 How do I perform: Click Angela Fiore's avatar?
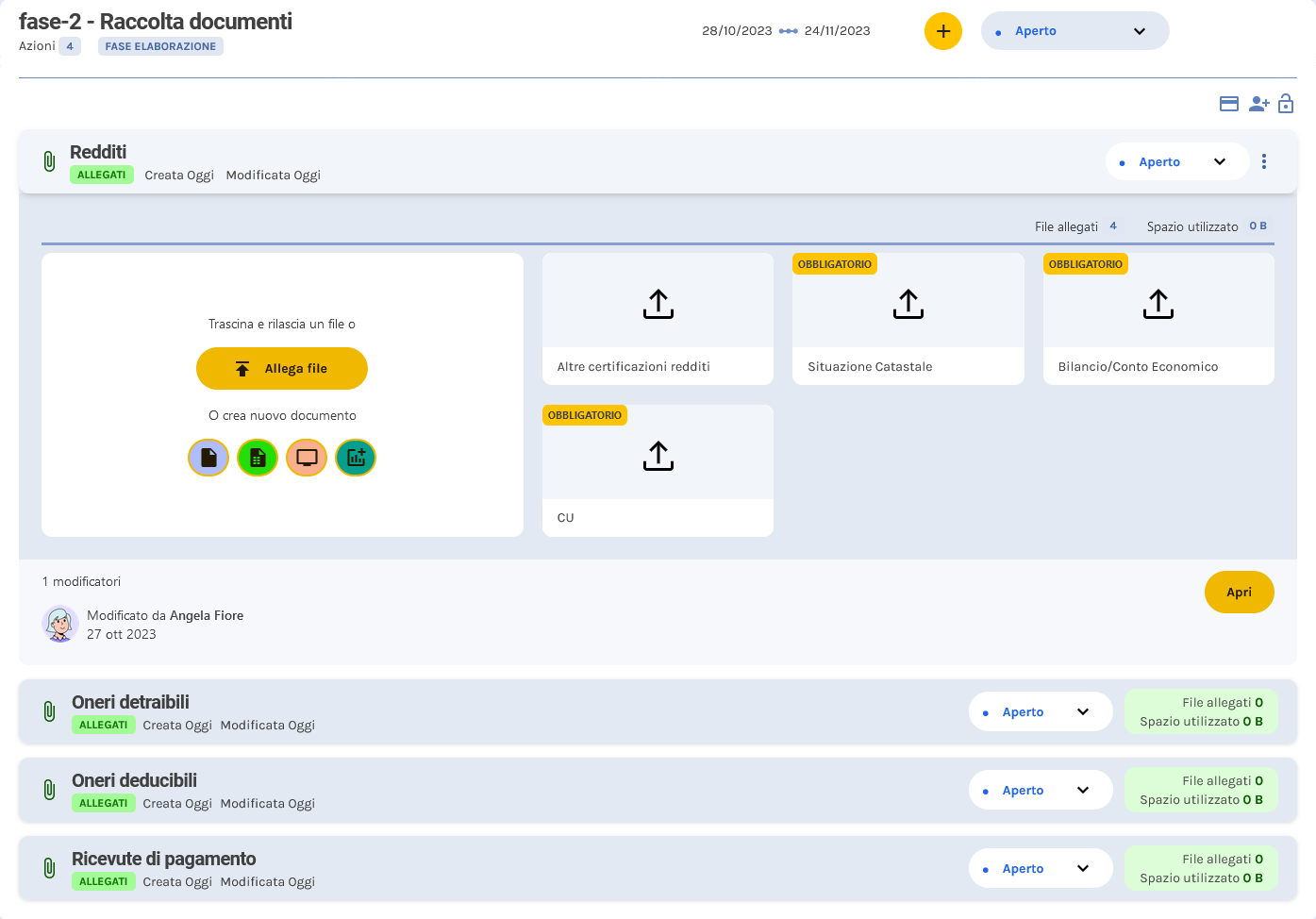pos(60,624)
